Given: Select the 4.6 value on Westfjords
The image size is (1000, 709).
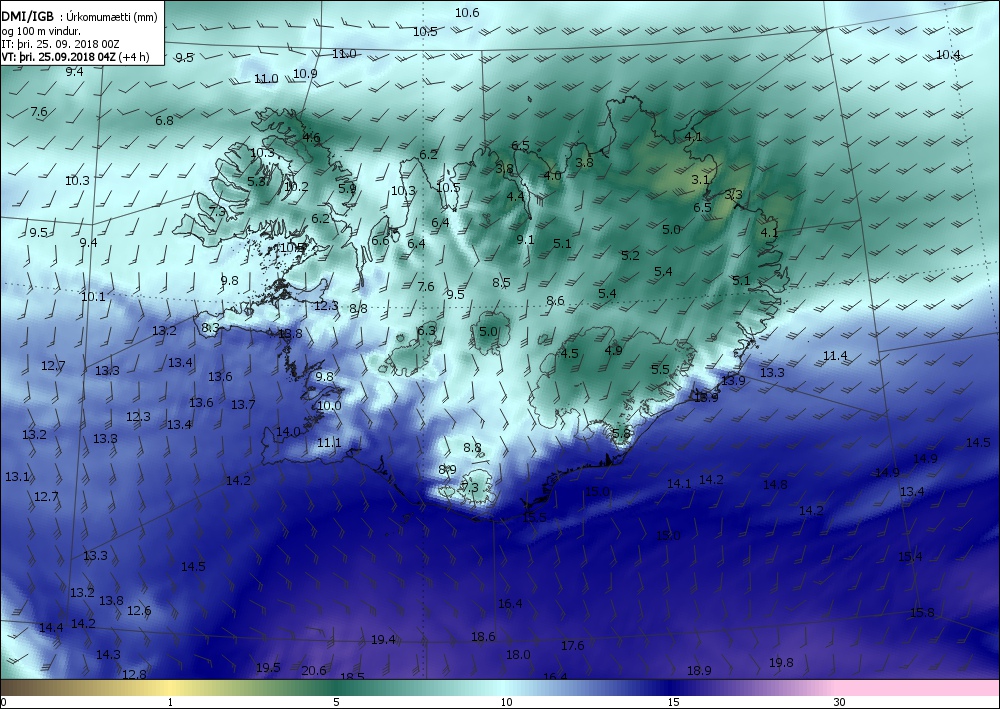Looking at the screenshot, I should 311,136.
